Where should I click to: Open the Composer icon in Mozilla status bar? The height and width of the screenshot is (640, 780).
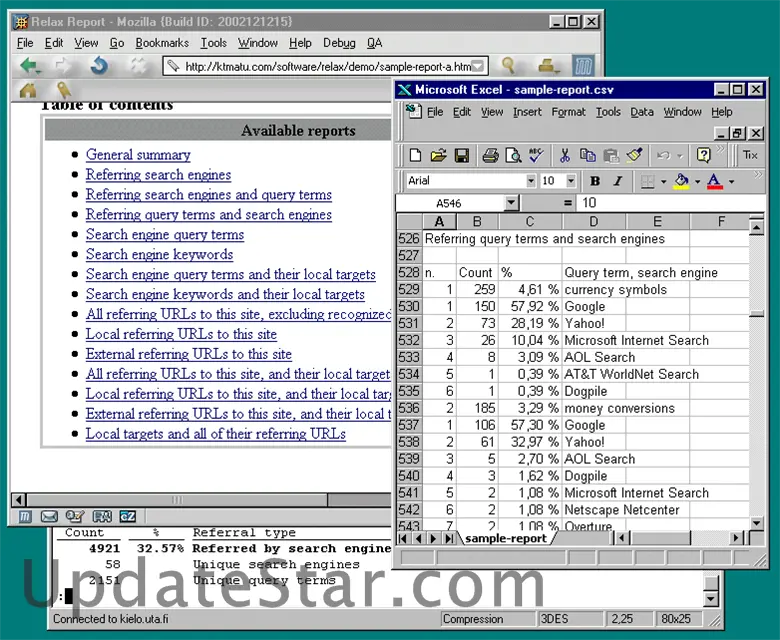[75, 516]
